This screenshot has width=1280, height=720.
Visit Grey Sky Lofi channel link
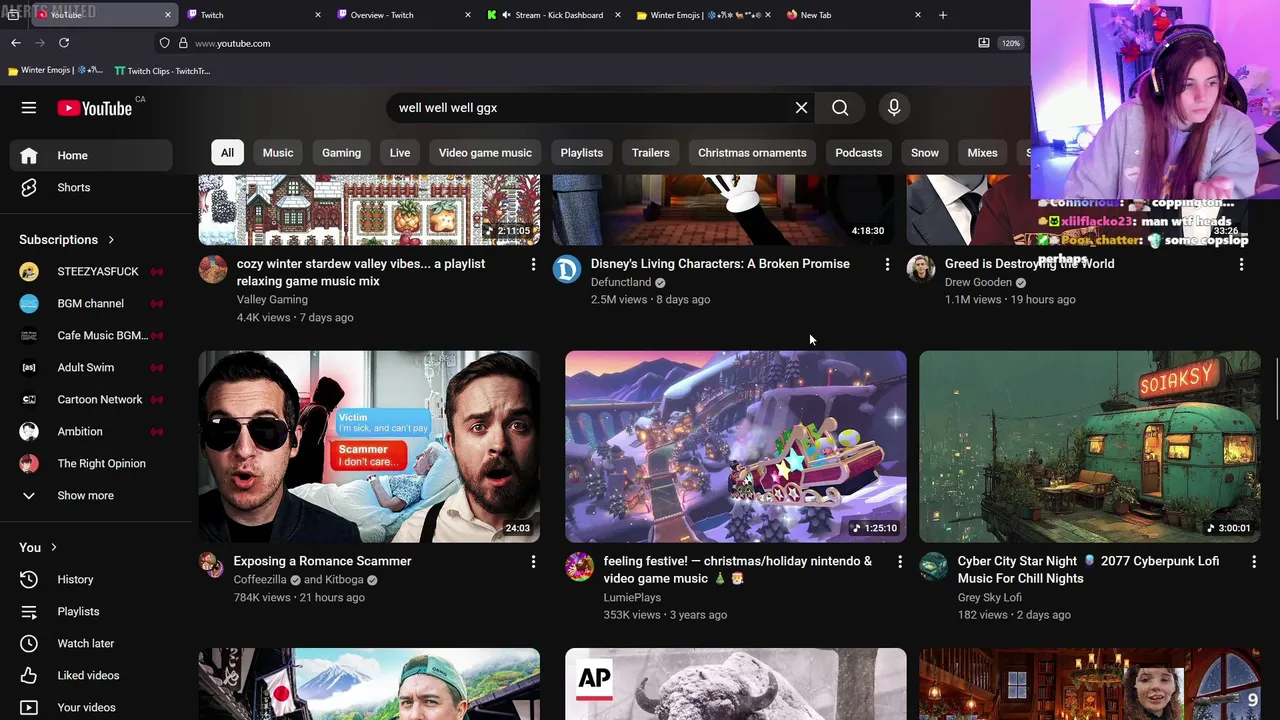pos(989,597)
